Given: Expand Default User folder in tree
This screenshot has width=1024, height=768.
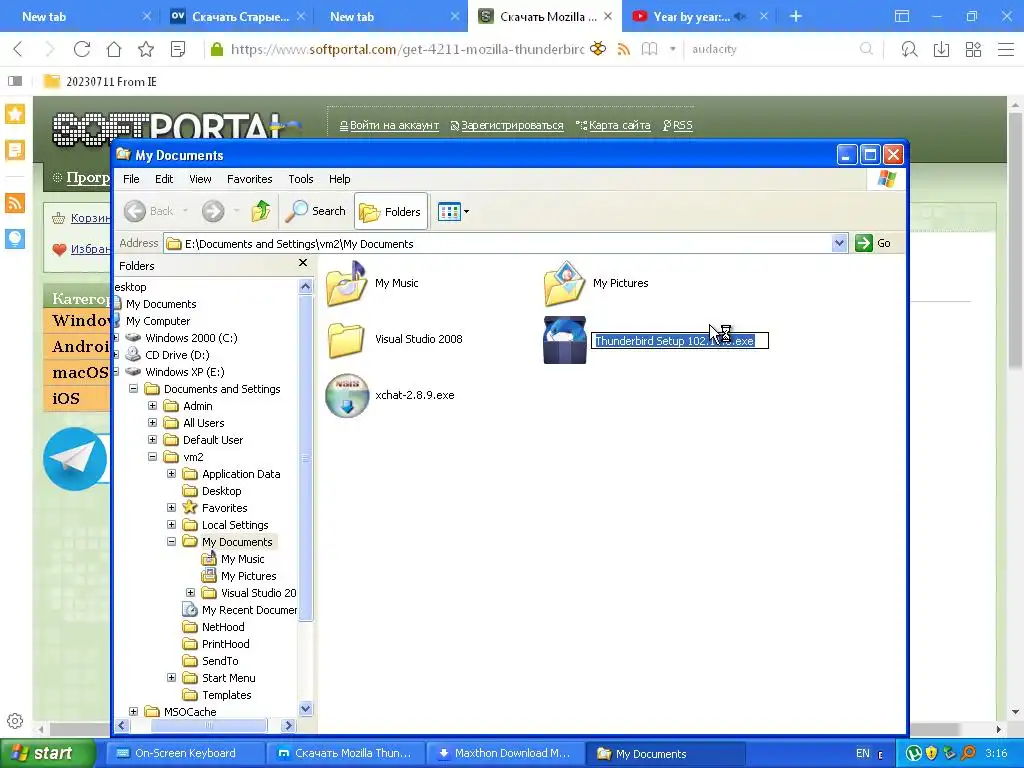Looking at the screenshot, I should coord(152,440).
